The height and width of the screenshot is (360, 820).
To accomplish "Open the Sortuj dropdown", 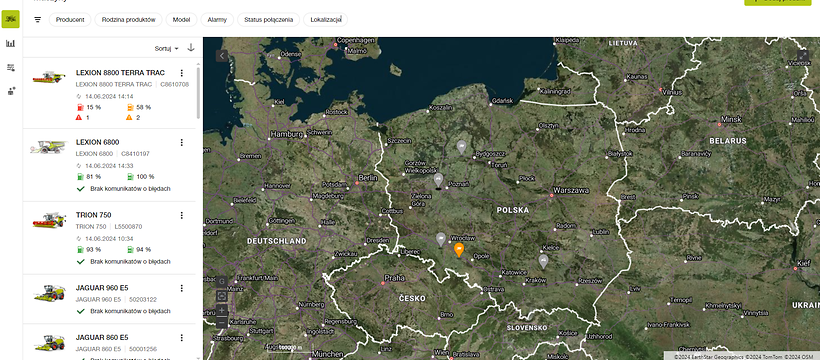I will 167,48.
